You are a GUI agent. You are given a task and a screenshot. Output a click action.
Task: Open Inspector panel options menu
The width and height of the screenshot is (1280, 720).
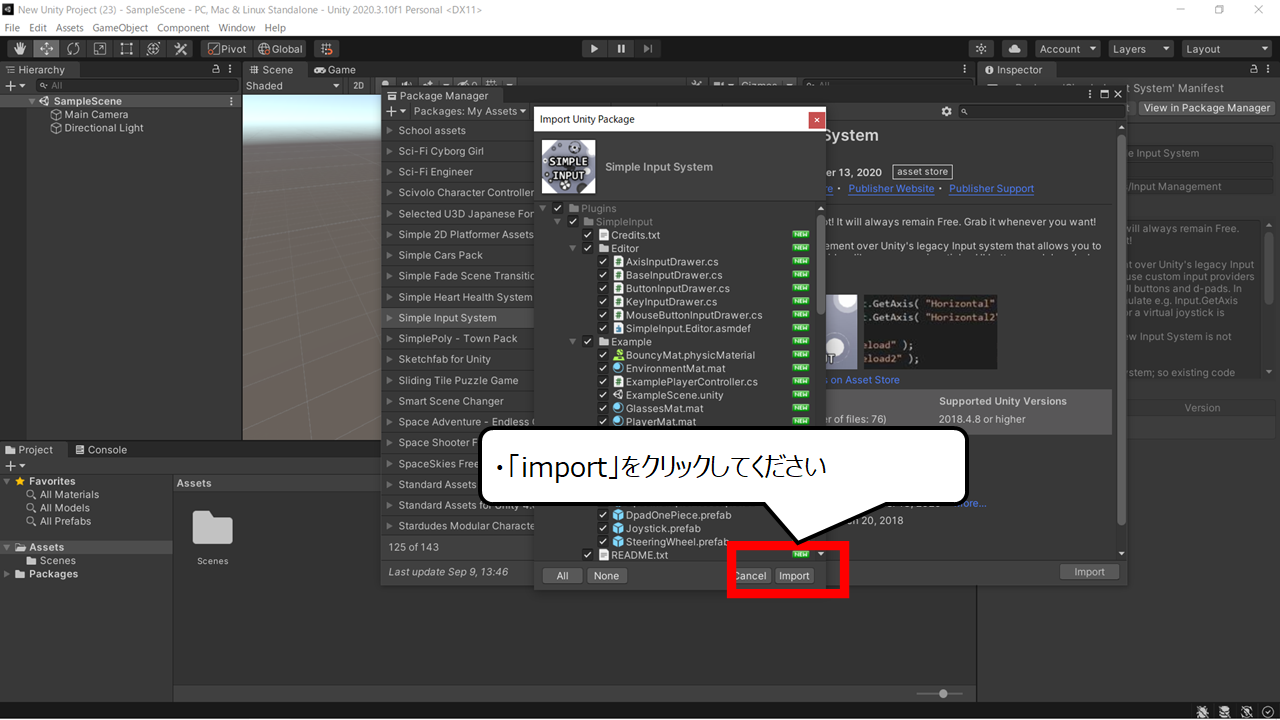coord(1270,70)
